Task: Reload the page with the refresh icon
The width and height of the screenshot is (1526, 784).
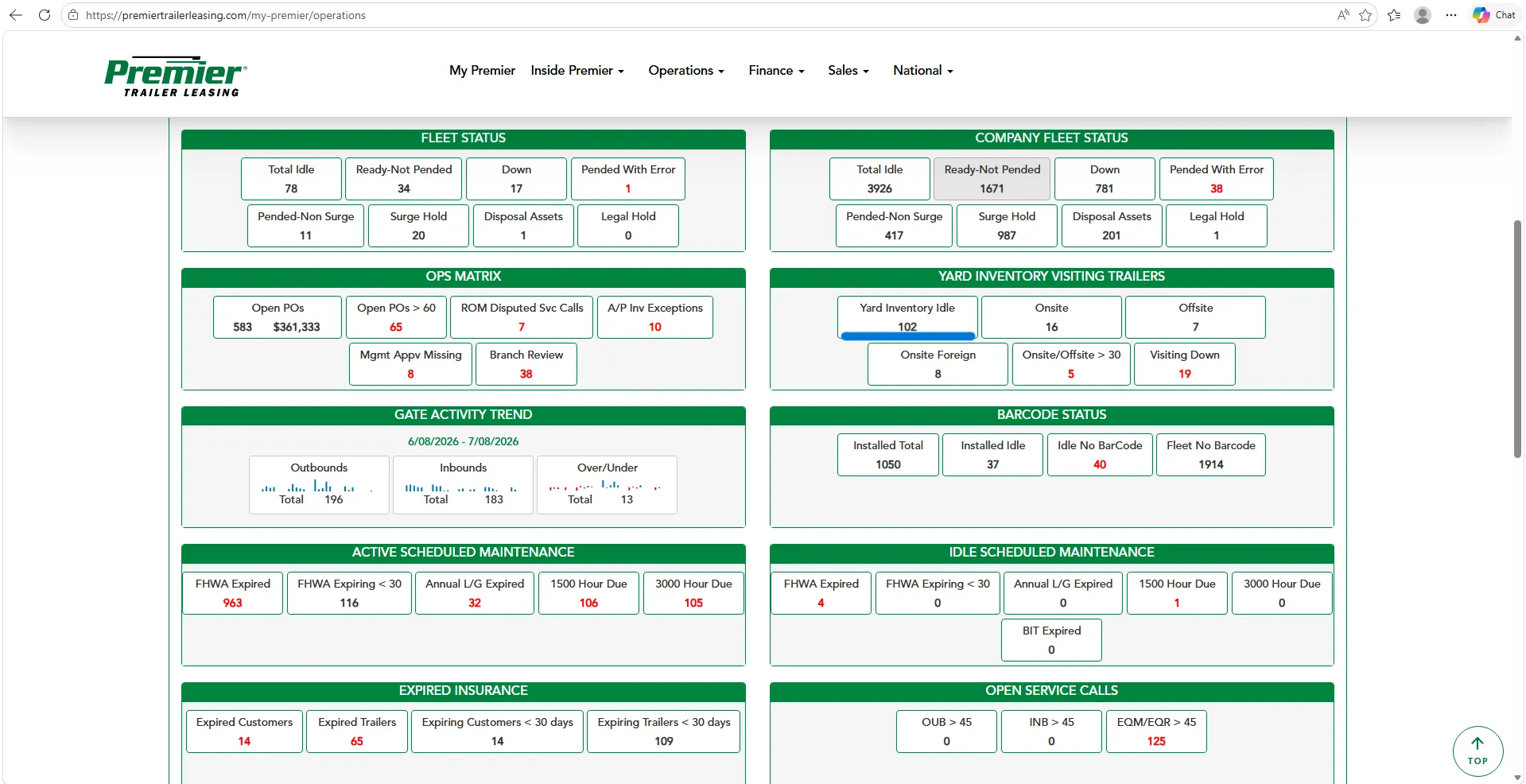Action: click(x=45, y=15)
